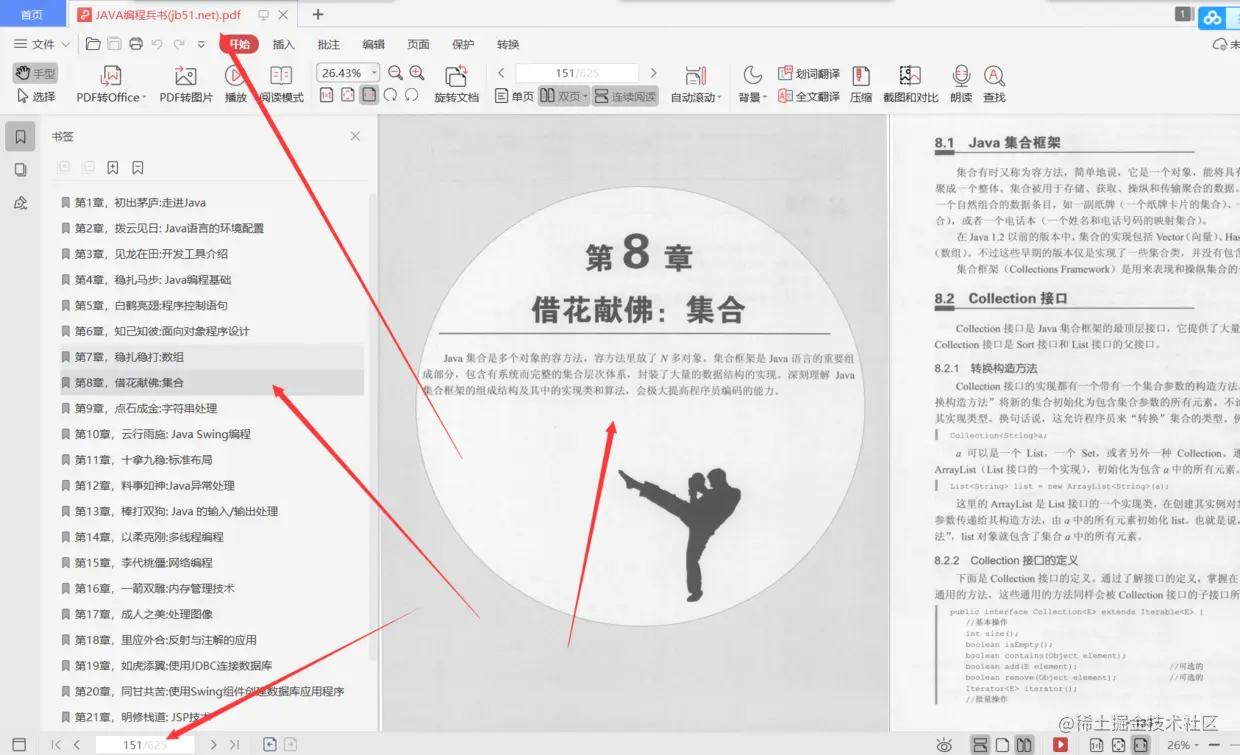Switch to the 批注 ribbon tab
1240x755 pixels.
328,44
